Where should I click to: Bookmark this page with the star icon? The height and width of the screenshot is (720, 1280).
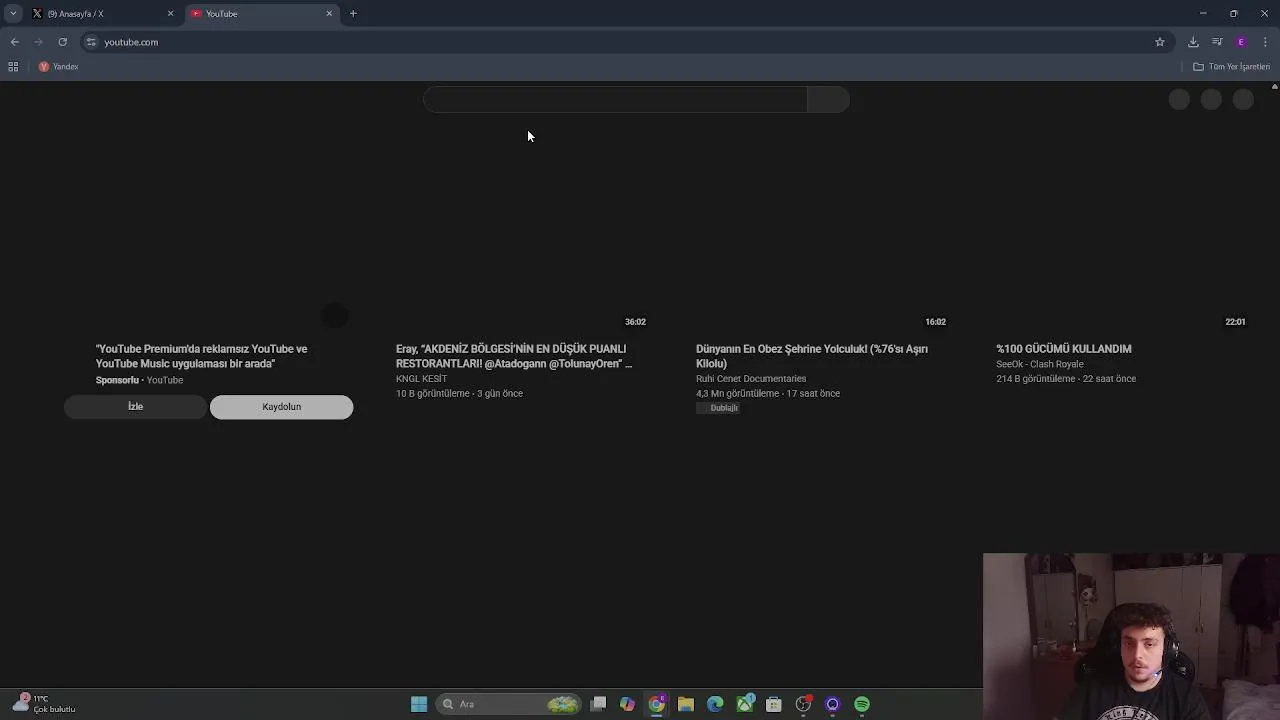click(1160, 42)
